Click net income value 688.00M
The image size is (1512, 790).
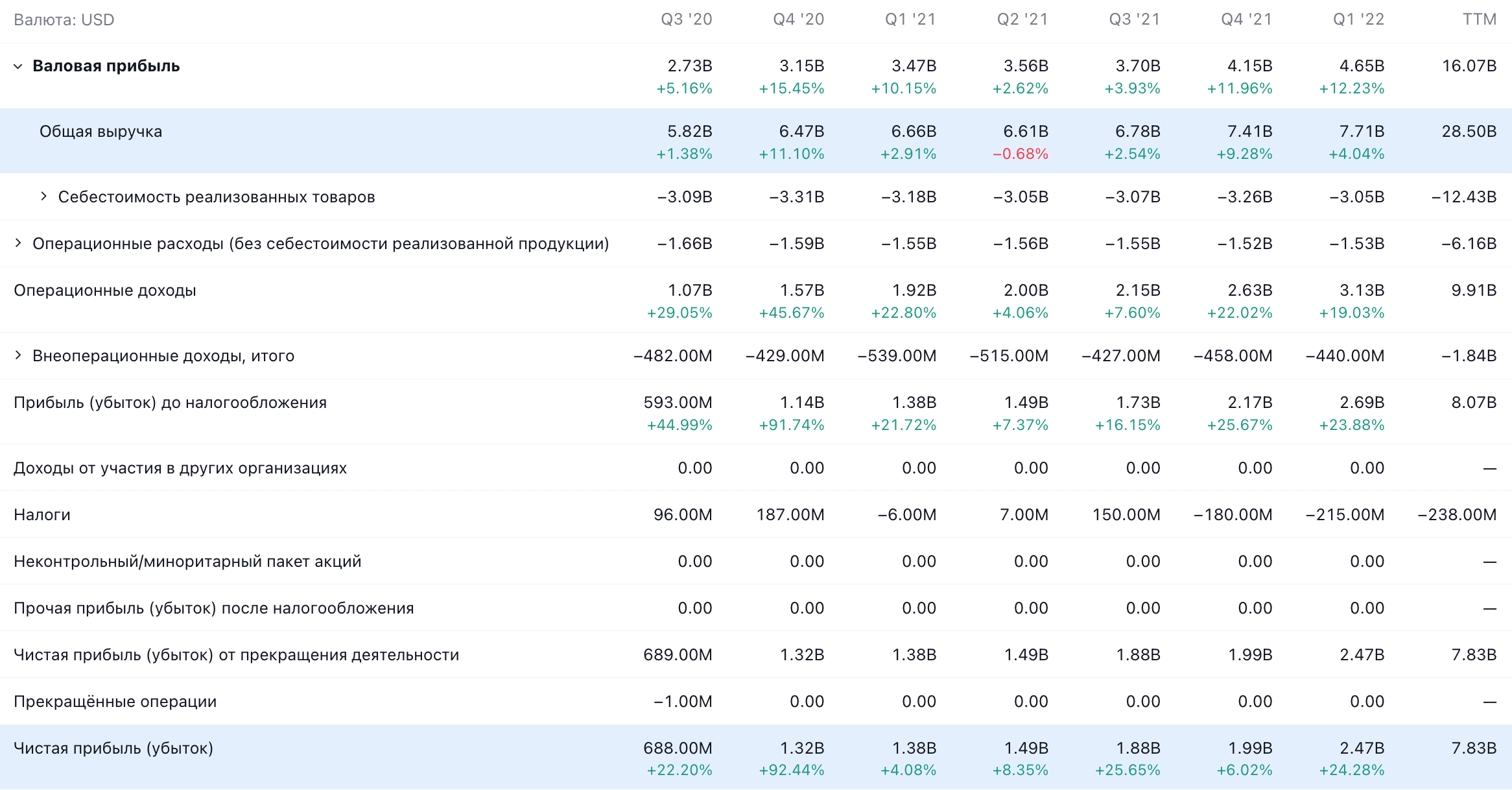click(678, 748)
